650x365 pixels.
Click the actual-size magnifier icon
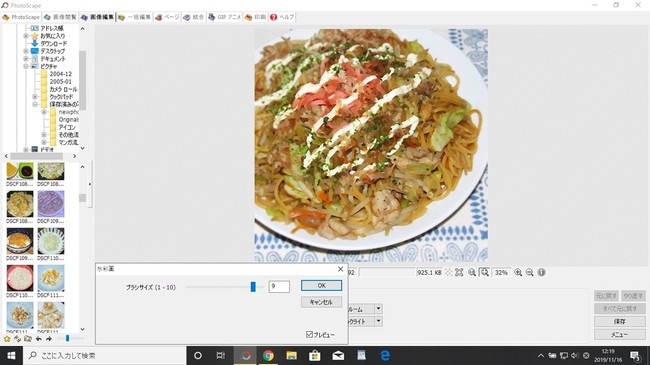(472, 273)
